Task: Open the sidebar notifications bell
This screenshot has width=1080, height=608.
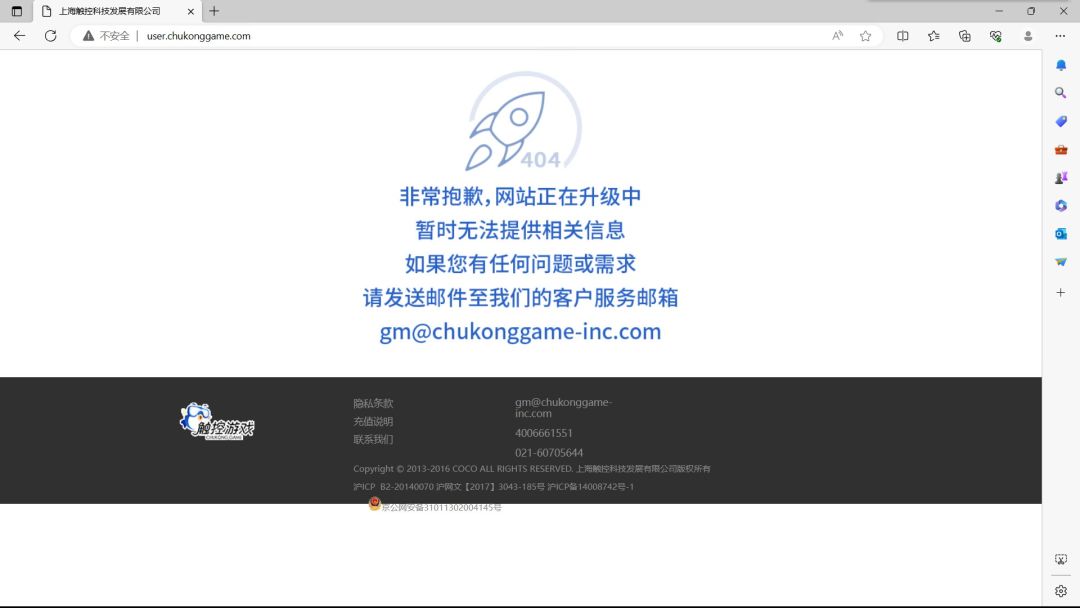Action: pos(1061,65)
